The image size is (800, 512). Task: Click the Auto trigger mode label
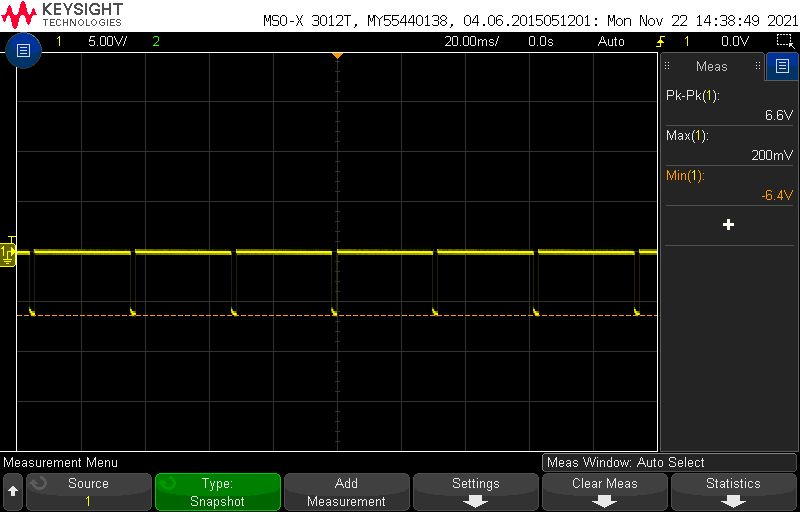click(611, 42)
